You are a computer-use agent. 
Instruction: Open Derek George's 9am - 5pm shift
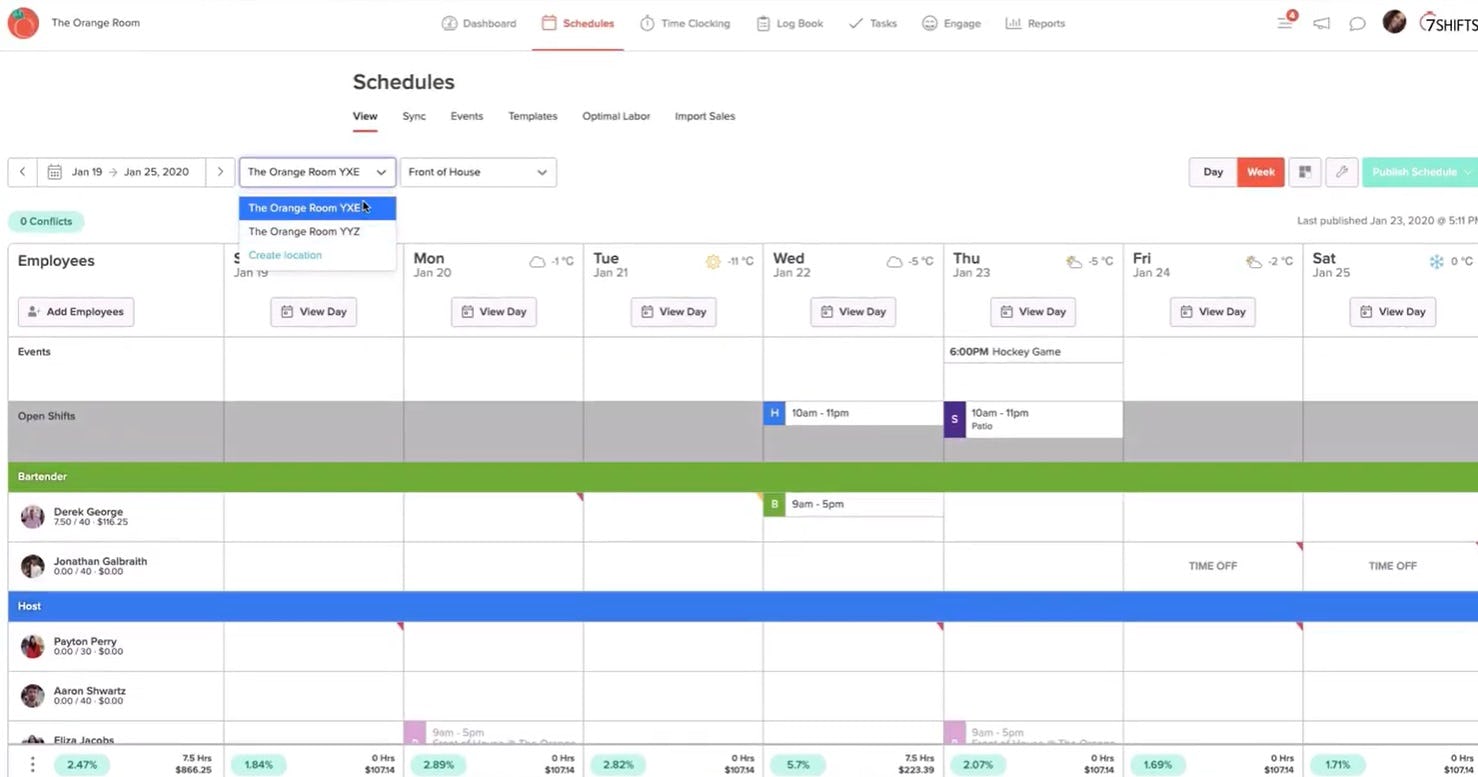click(853, 504)
